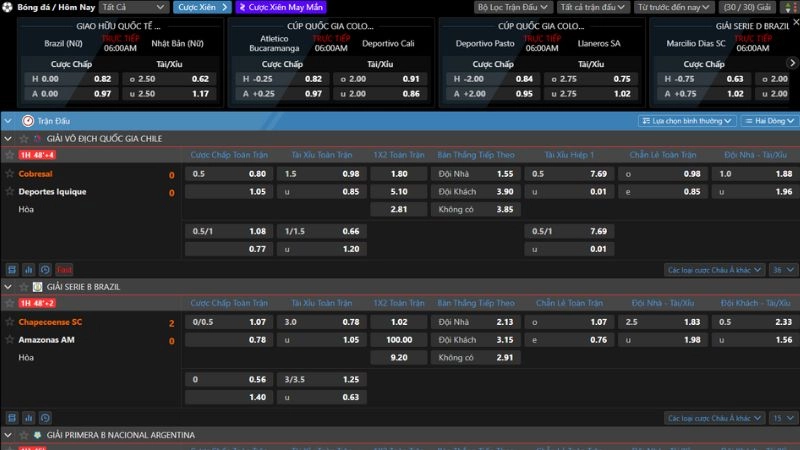Click the clock icon next to Trận Đấu
800x450 pixels.
click(28, 121)
